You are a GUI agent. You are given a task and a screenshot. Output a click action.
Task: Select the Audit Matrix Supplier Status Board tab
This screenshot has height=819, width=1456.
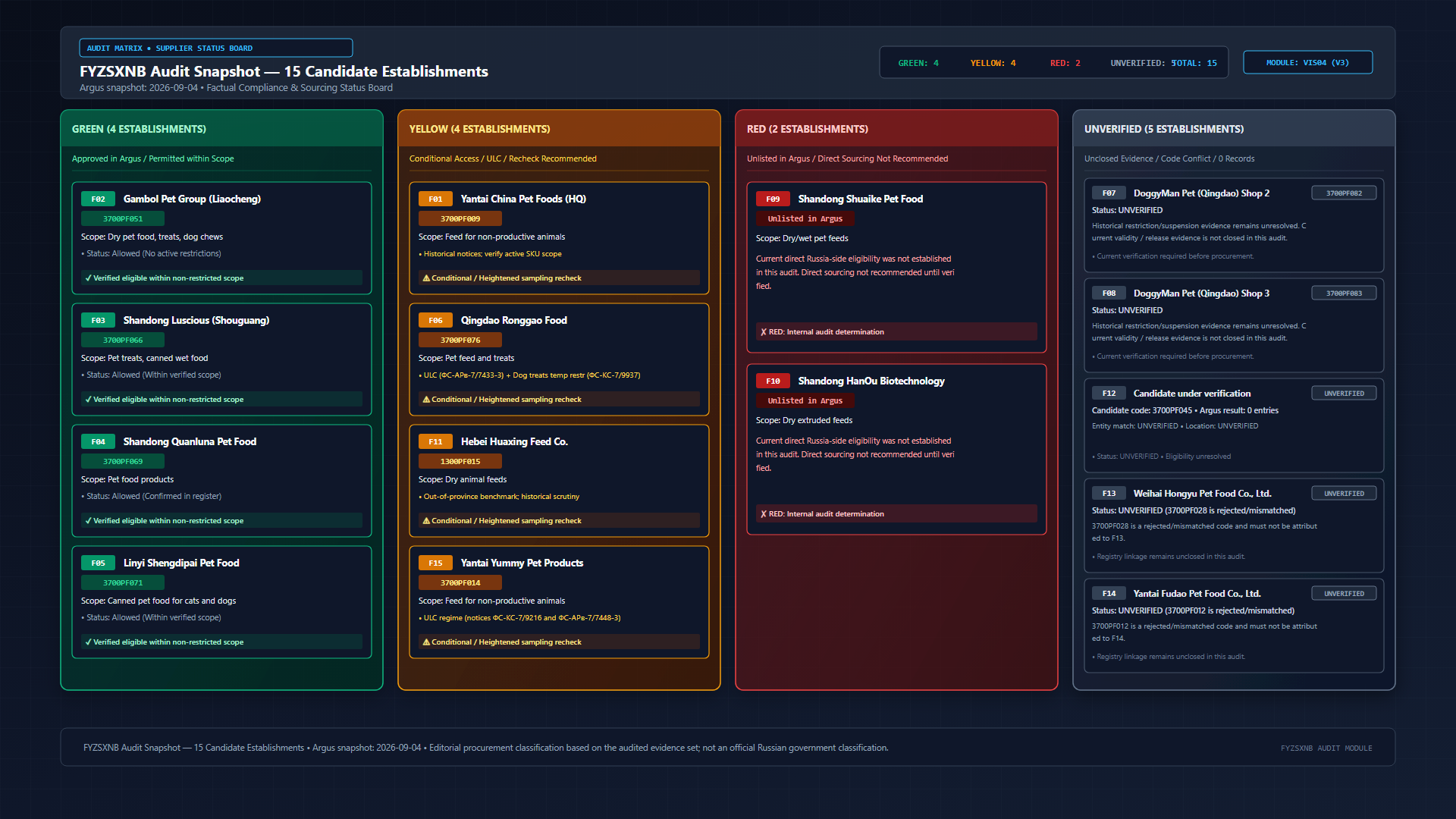(x=216, y=48)
